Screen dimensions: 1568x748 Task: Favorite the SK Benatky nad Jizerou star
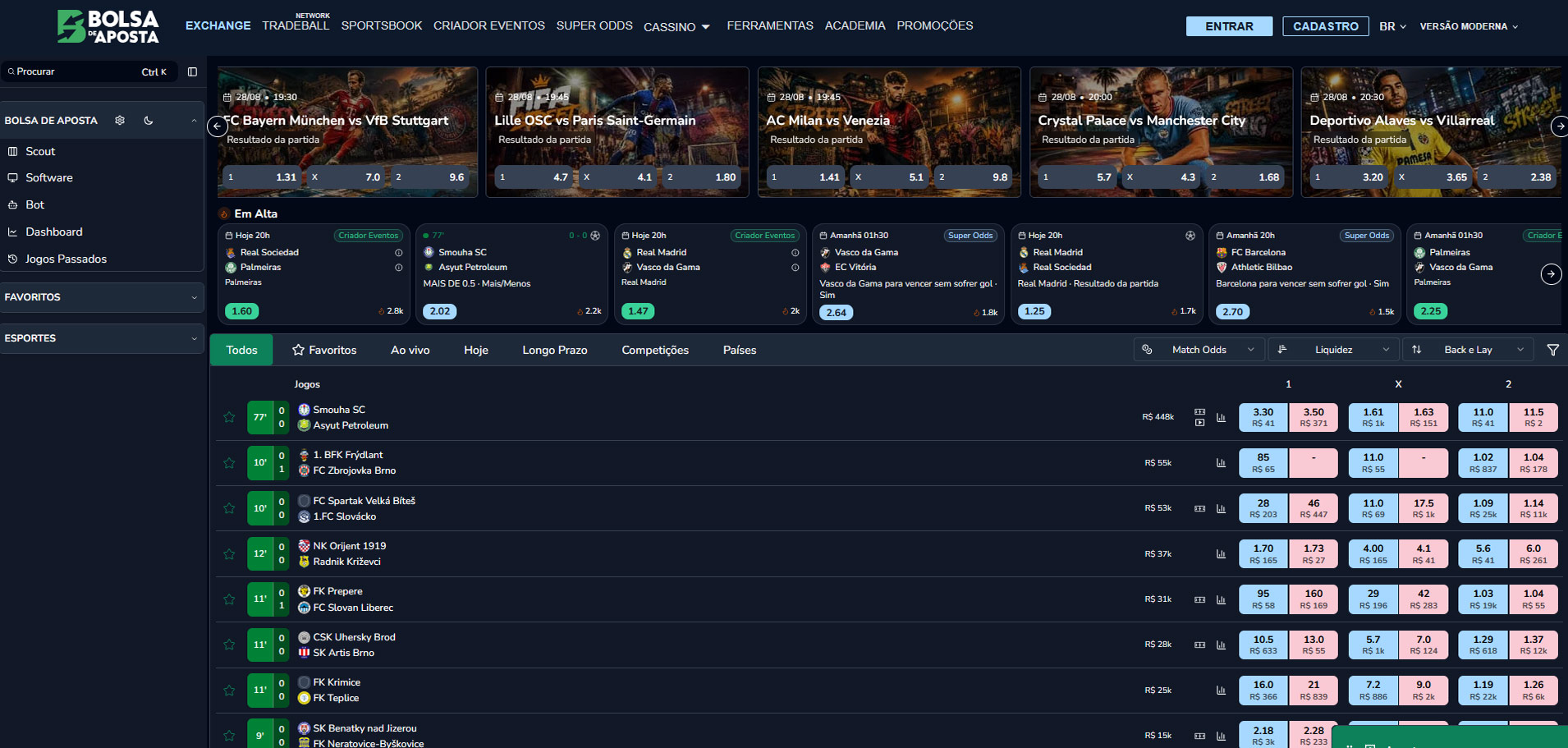[229, 736]
